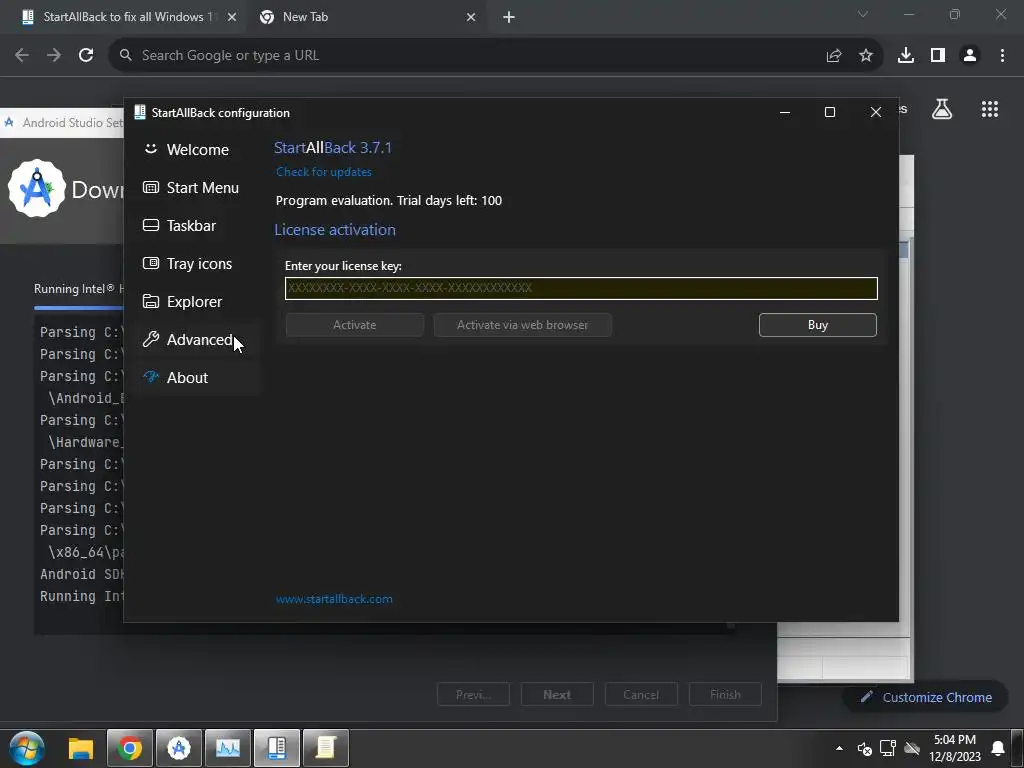Open Chrome downloads
The image size is (1024, 768).
tap(906, 56)
